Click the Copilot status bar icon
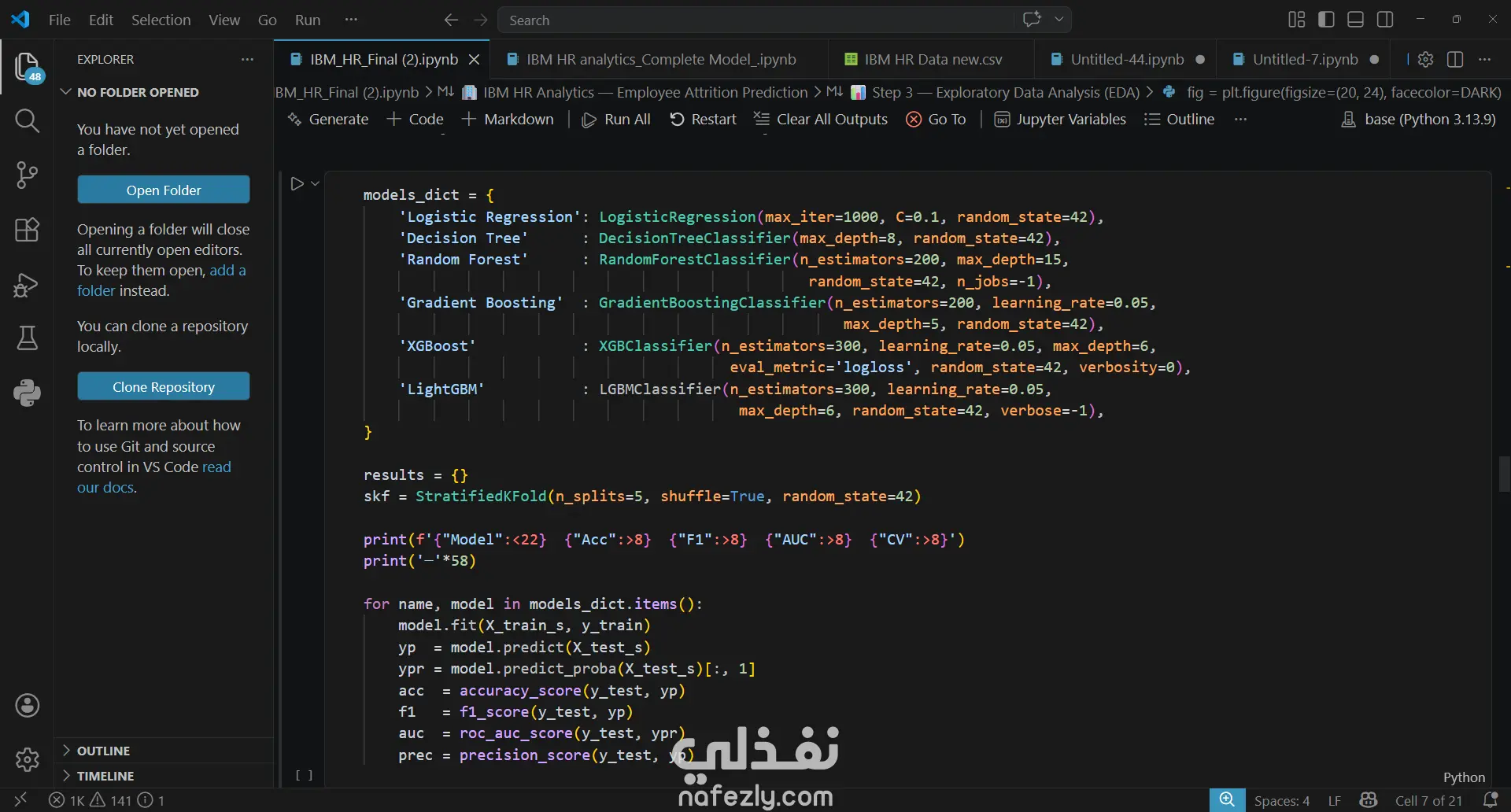Screen dimensions: 1511x812 [1369, 800]
